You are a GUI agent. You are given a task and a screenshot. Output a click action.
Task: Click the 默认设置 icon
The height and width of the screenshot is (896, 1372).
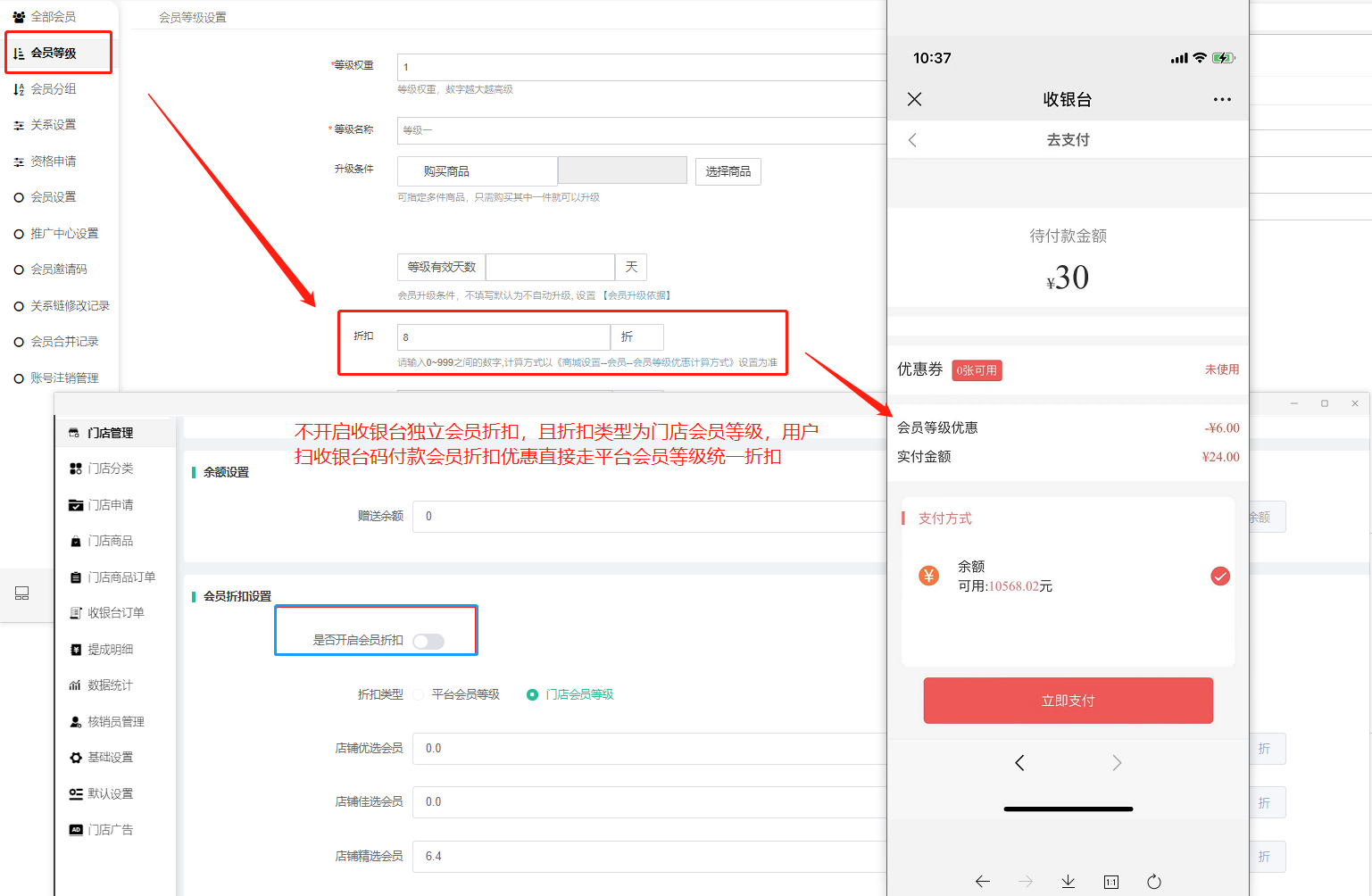[76, 794]
